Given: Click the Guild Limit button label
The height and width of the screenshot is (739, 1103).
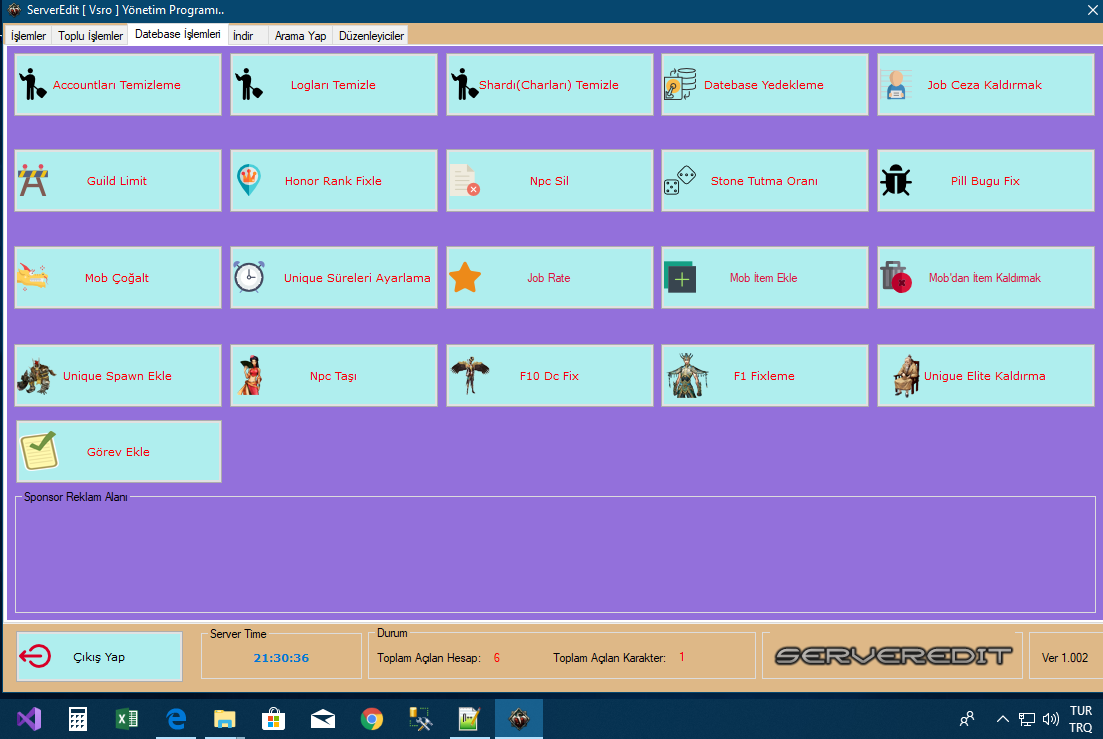Looking at the screenshot, I should tap(117, 181).
